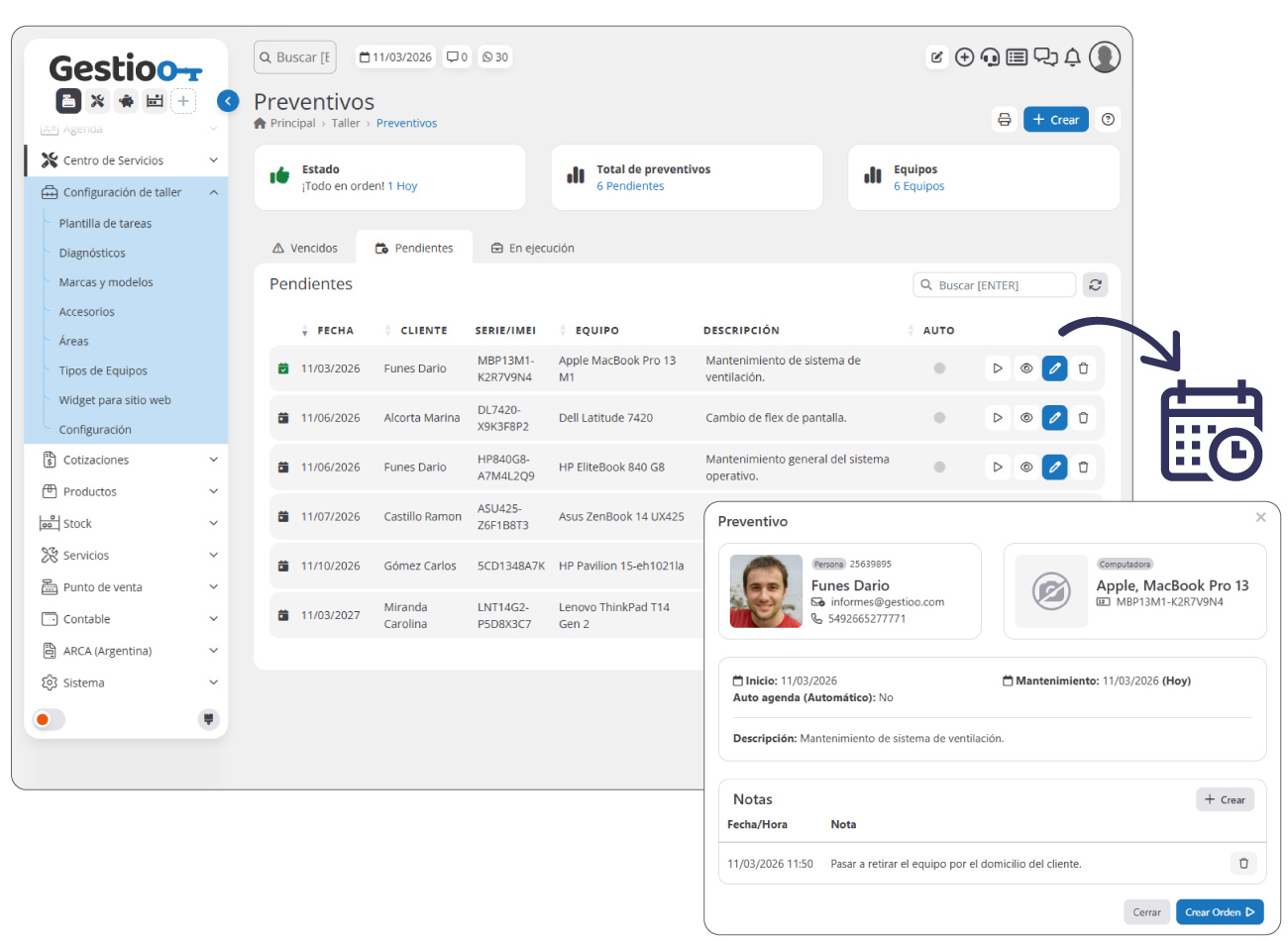Toggle the orange switch at sidebar bottom

[49, 720]
